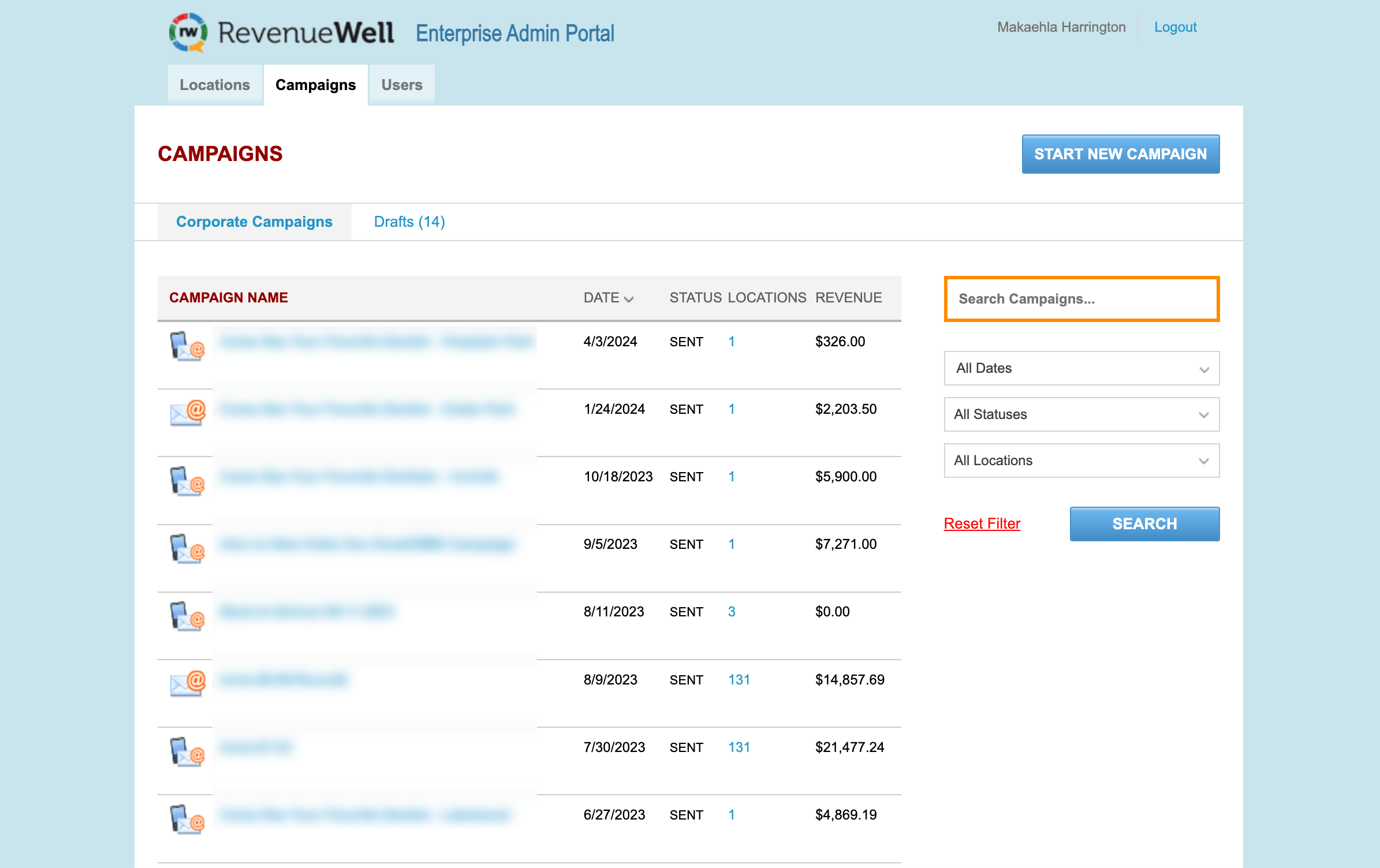Open the campaign name link dated 6/27/2023
The width and height of the screenshot is (1380, 868).
[365, 815]
